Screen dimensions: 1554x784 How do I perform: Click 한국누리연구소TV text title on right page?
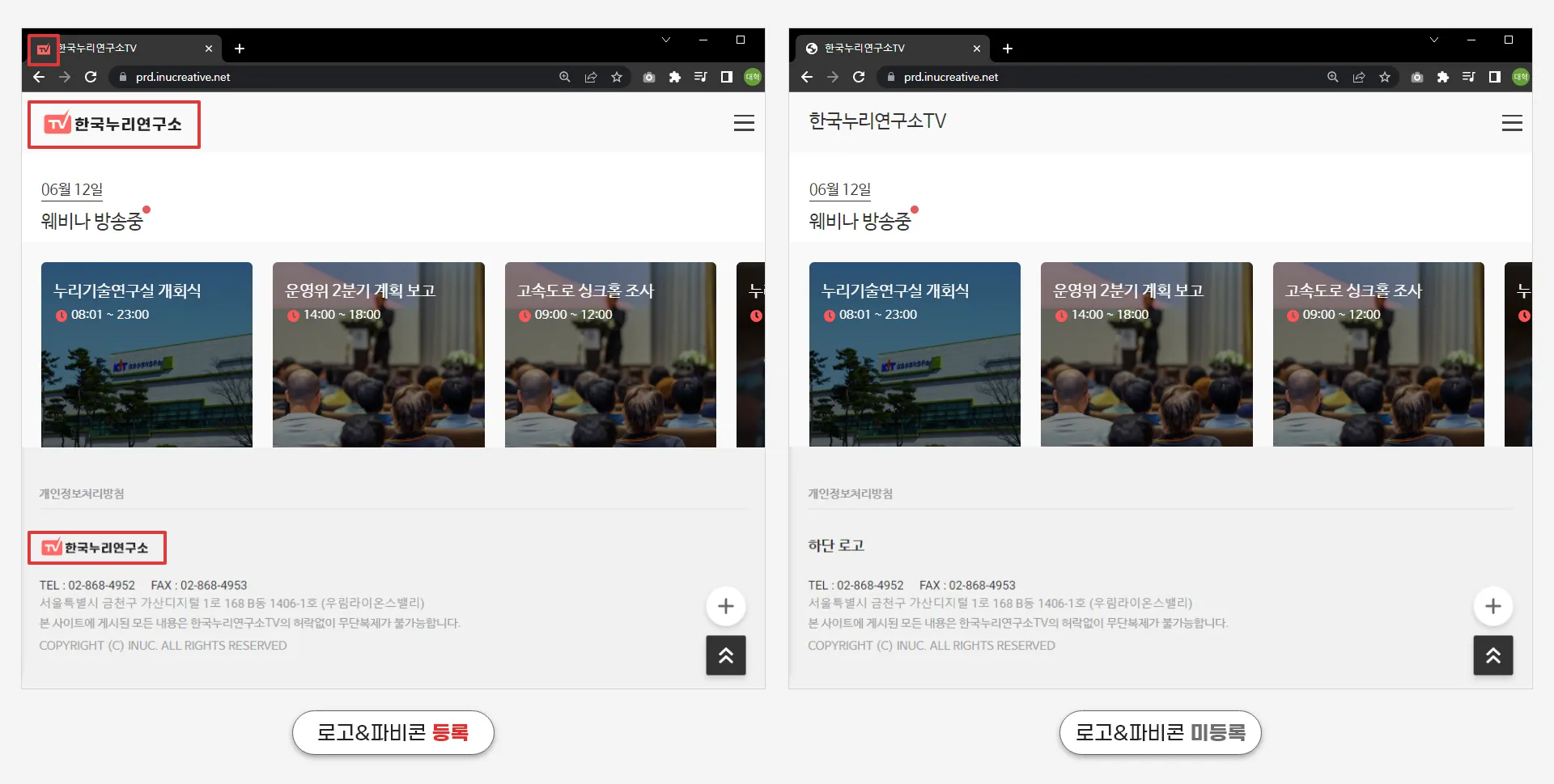(877, 121)
